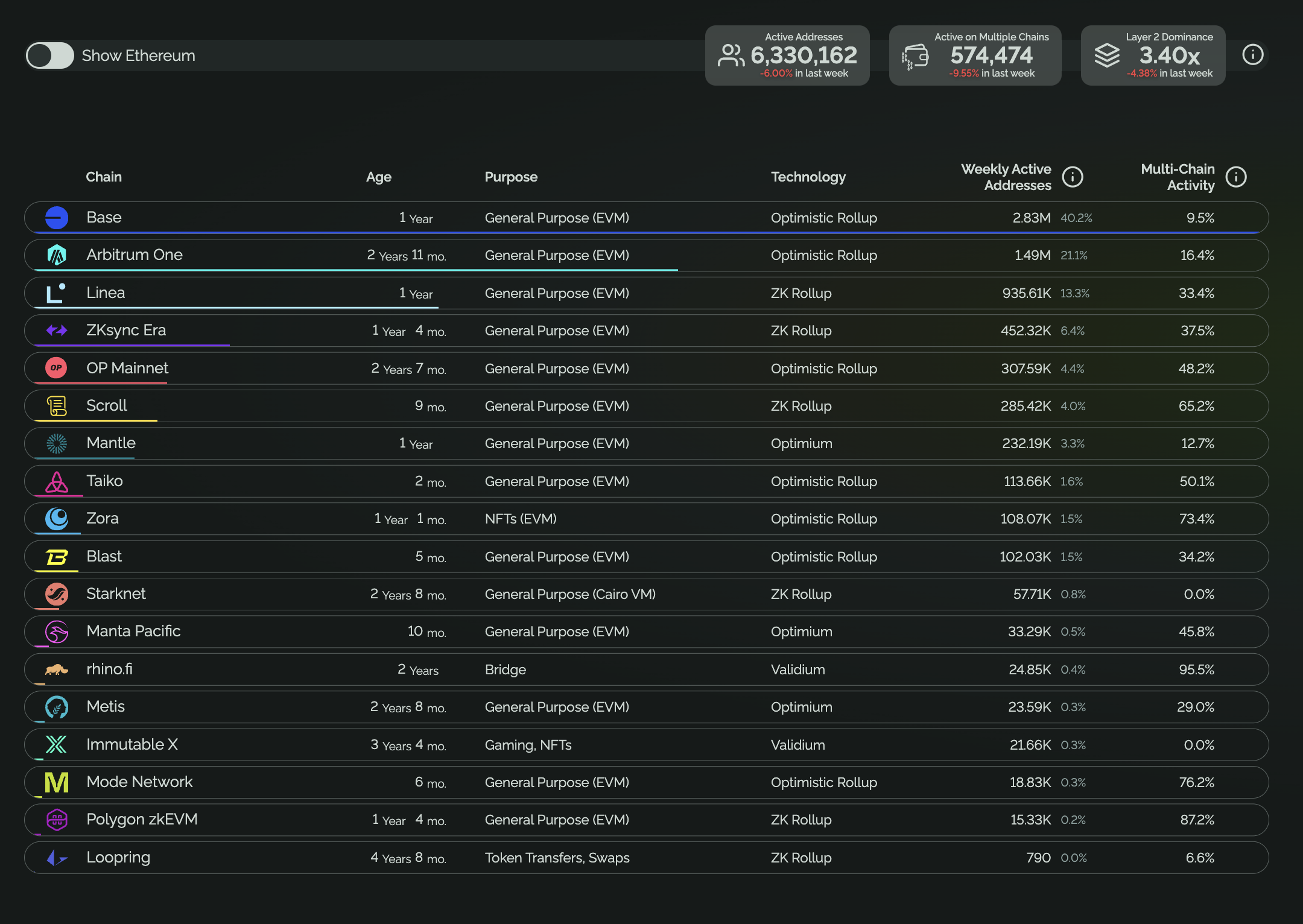The height and width of the screenshot is (924, 1303).
Task: Click the OP Mainnet red logo
Action: 57,368
